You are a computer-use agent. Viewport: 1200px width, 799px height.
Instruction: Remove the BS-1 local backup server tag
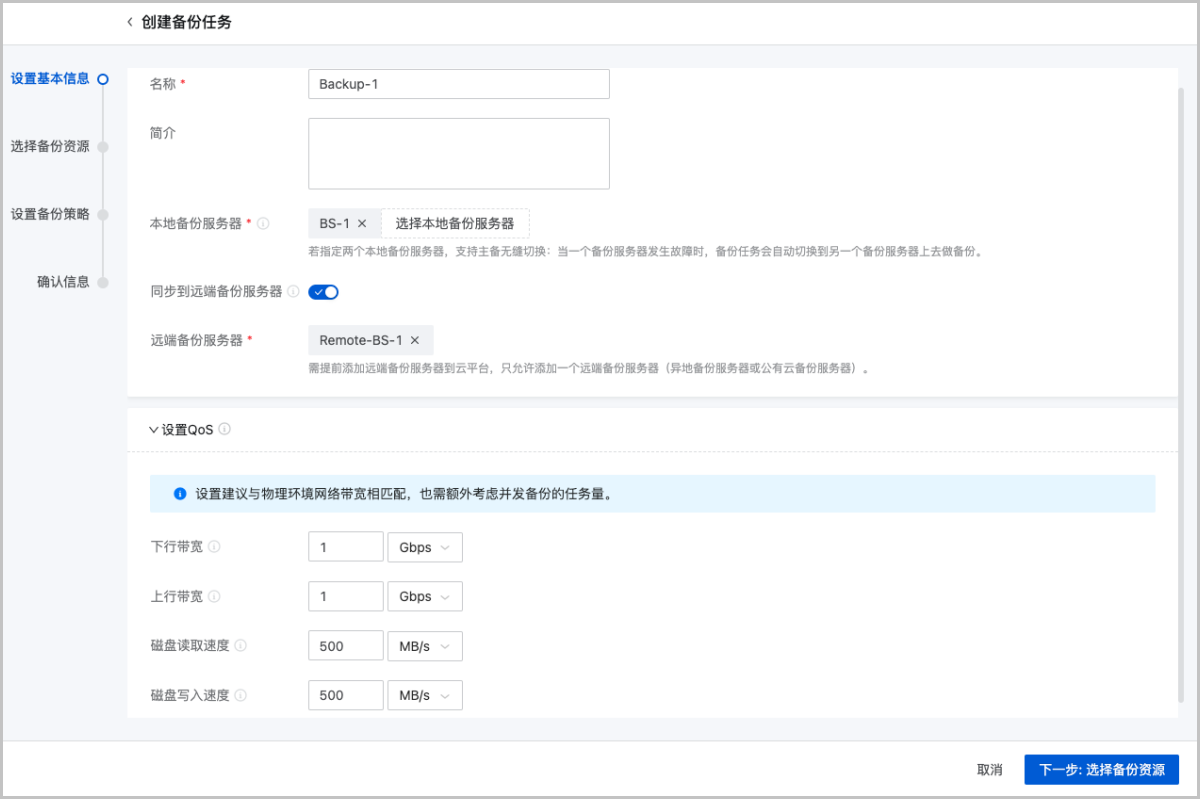(362, 224)
